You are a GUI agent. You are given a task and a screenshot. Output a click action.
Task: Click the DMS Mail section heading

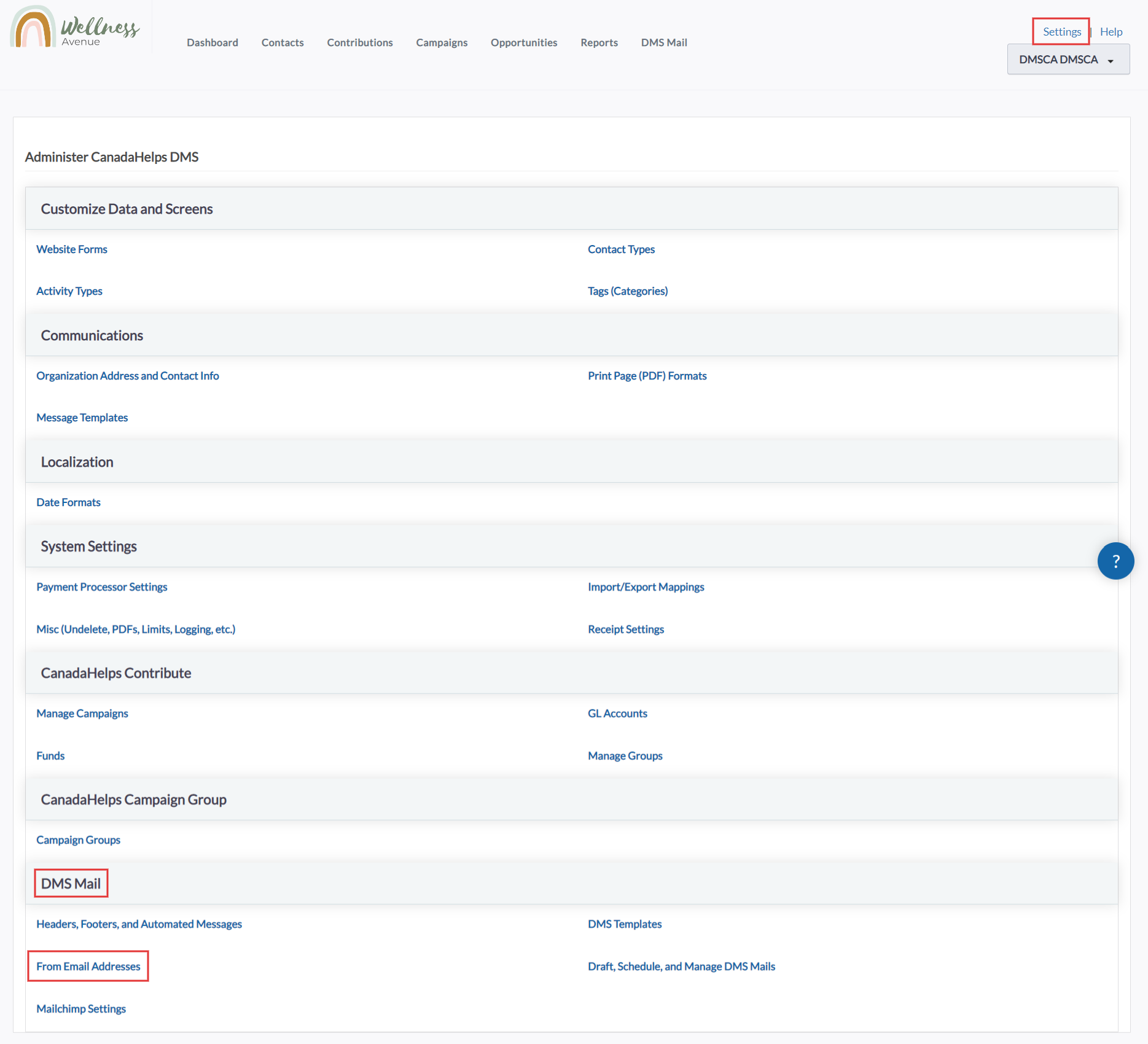[71, 884]
